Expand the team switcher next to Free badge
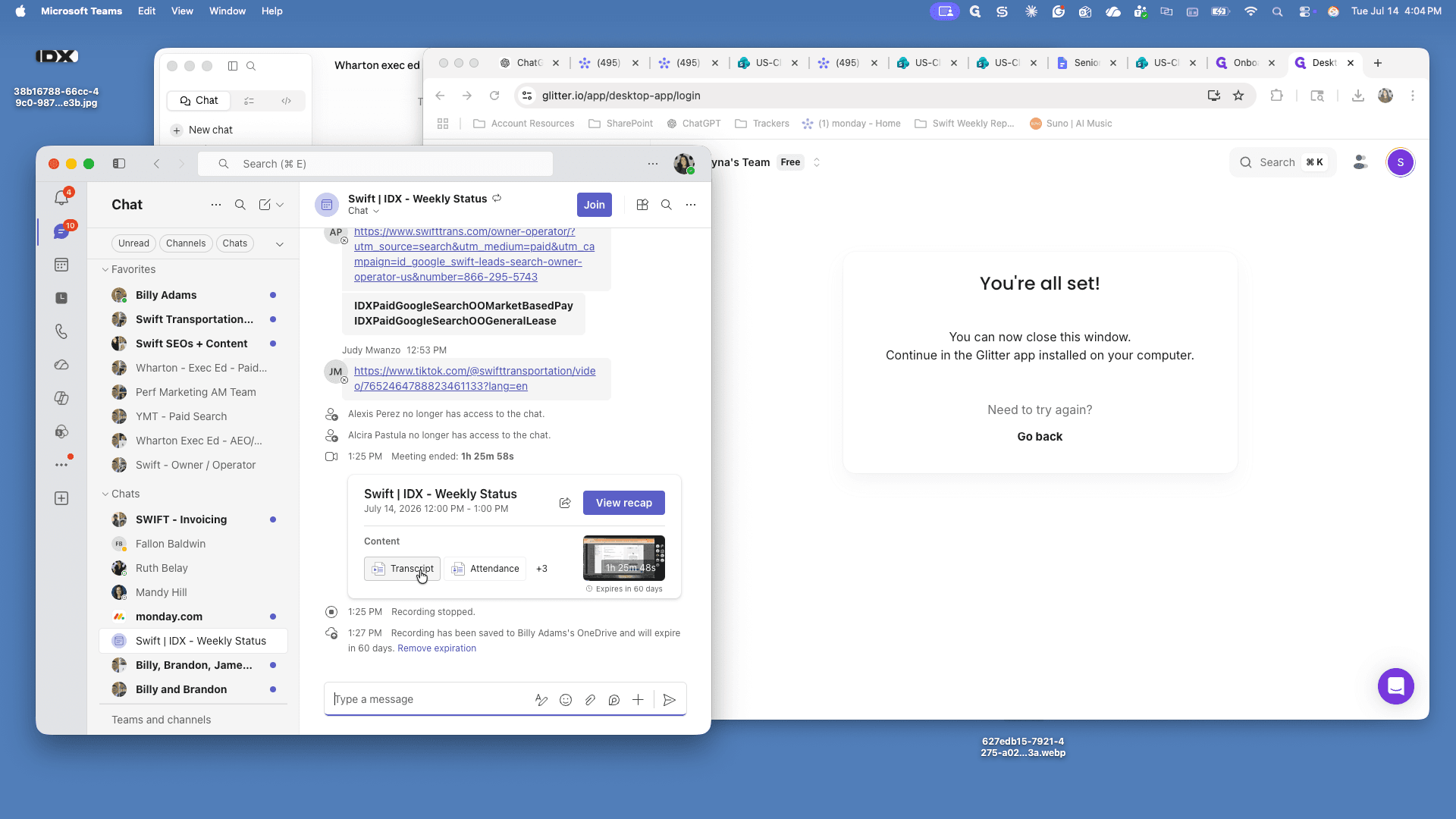 [817, 162]
